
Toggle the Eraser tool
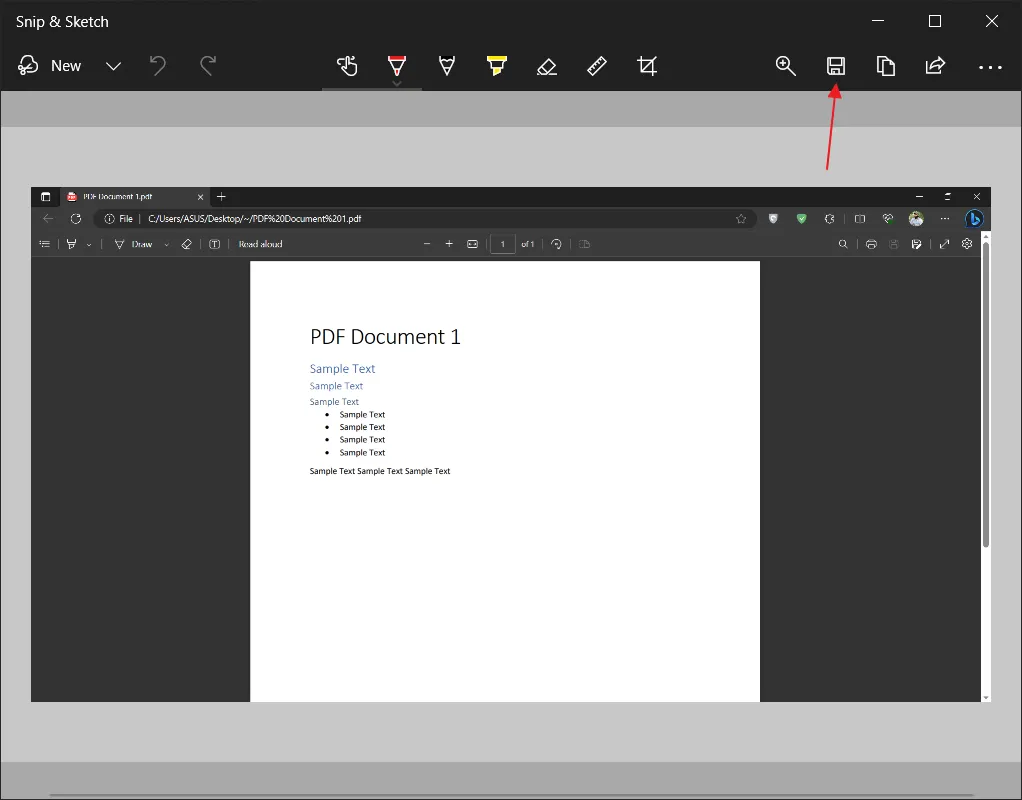(x=547, y=66)
